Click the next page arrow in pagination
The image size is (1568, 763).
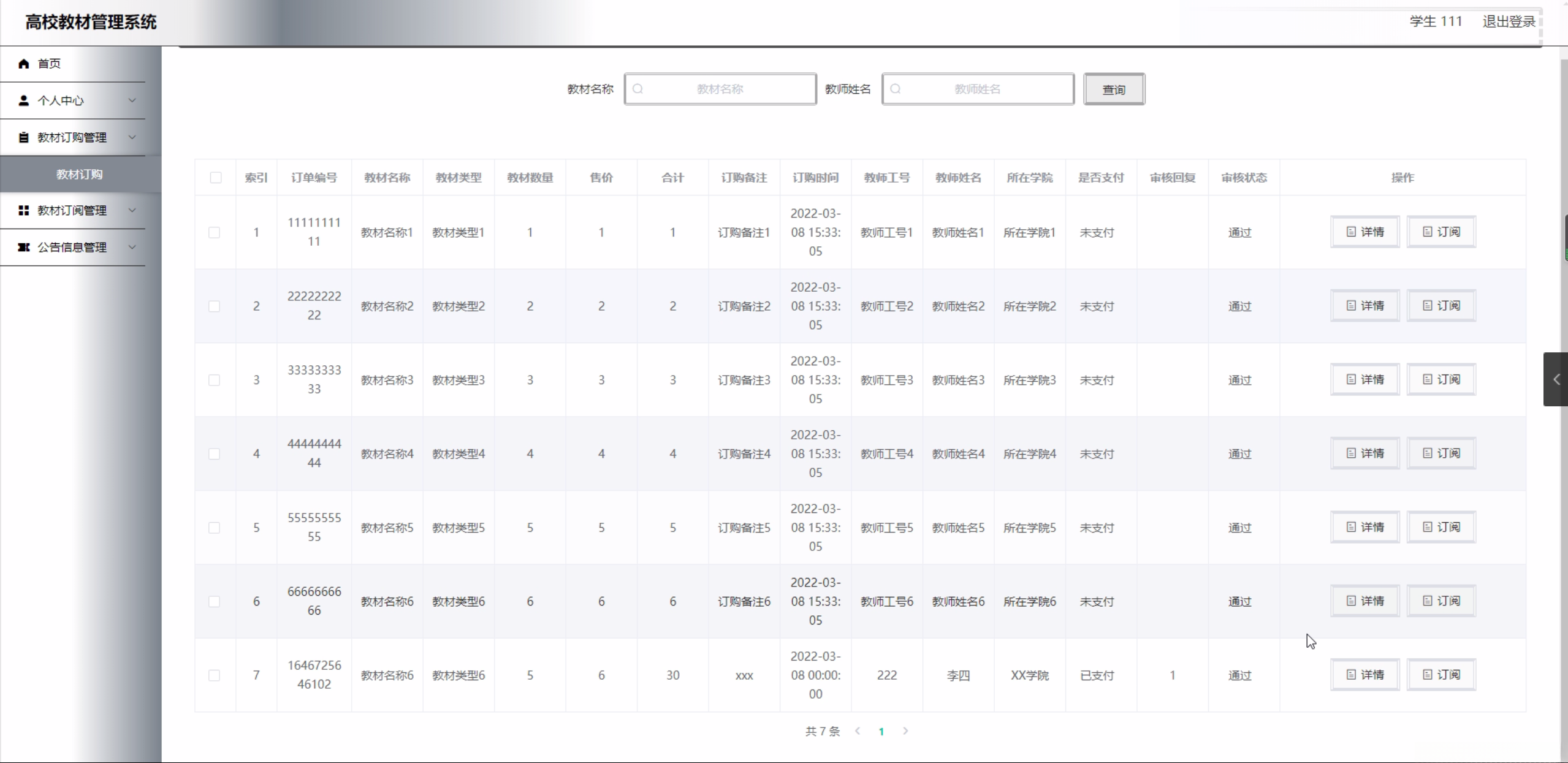click(905, 731)
